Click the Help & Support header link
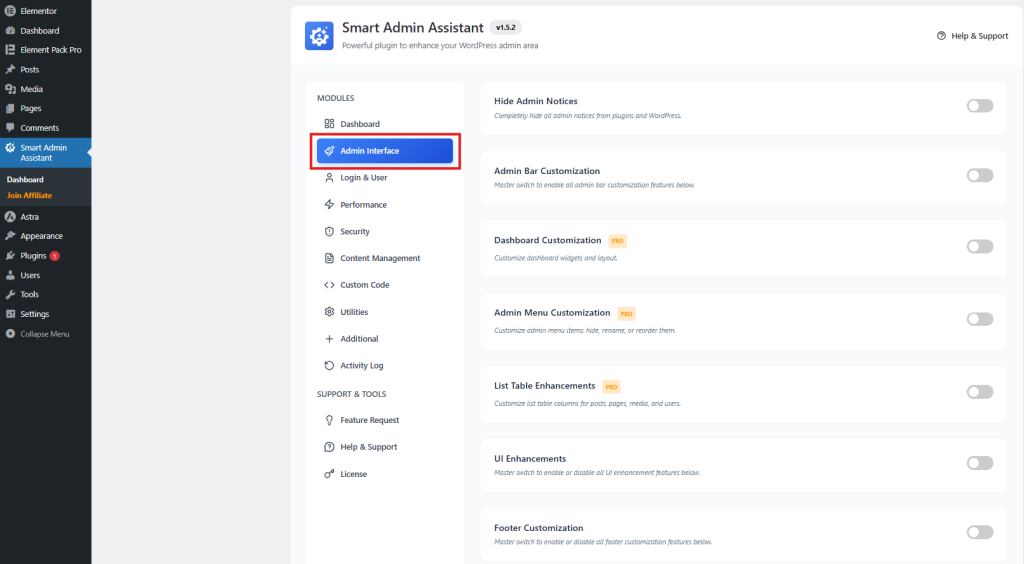1024x564 pixels. coord(972,36)
